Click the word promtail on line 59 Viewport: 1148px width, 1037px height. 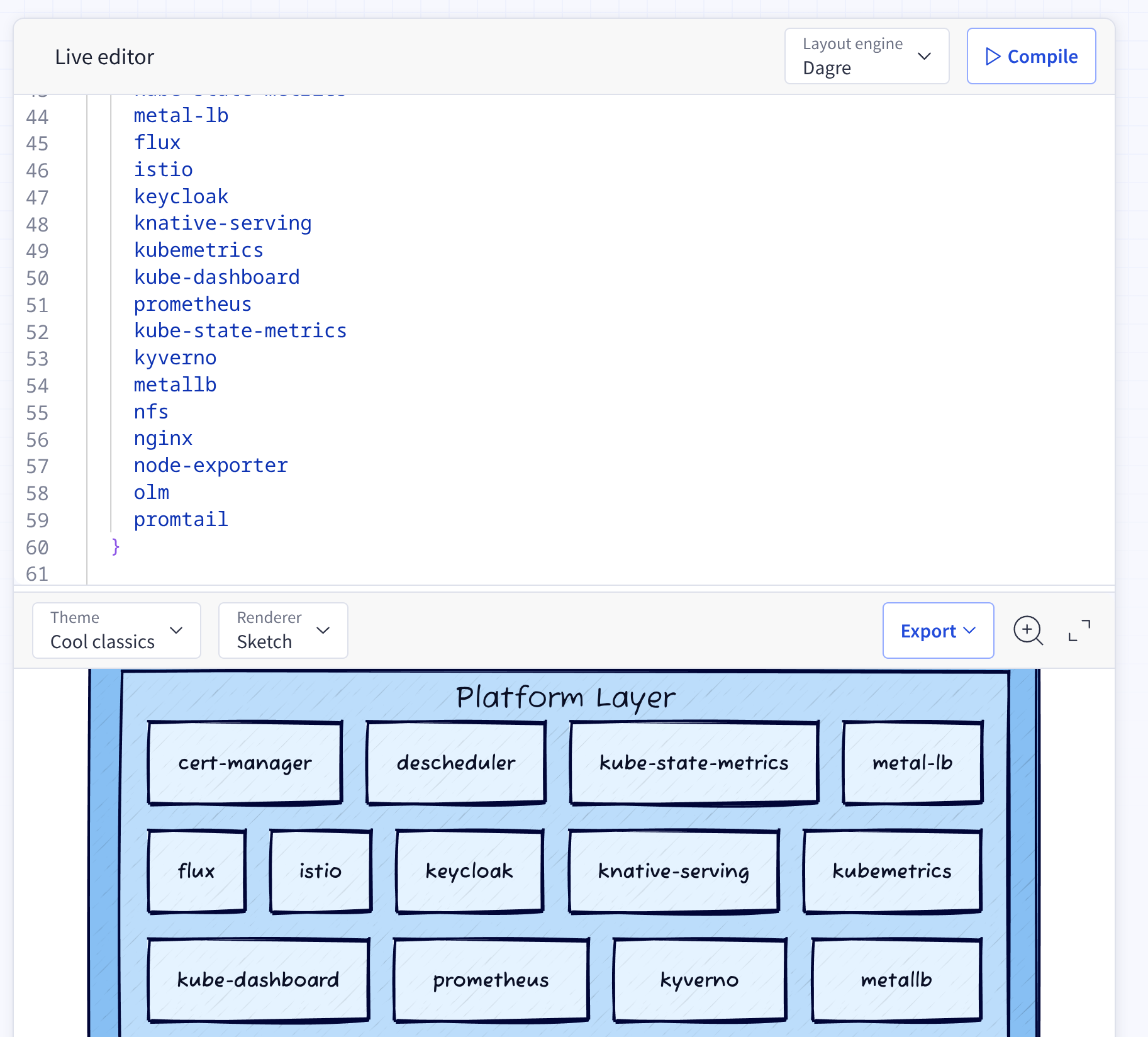[x=181, y=519]
